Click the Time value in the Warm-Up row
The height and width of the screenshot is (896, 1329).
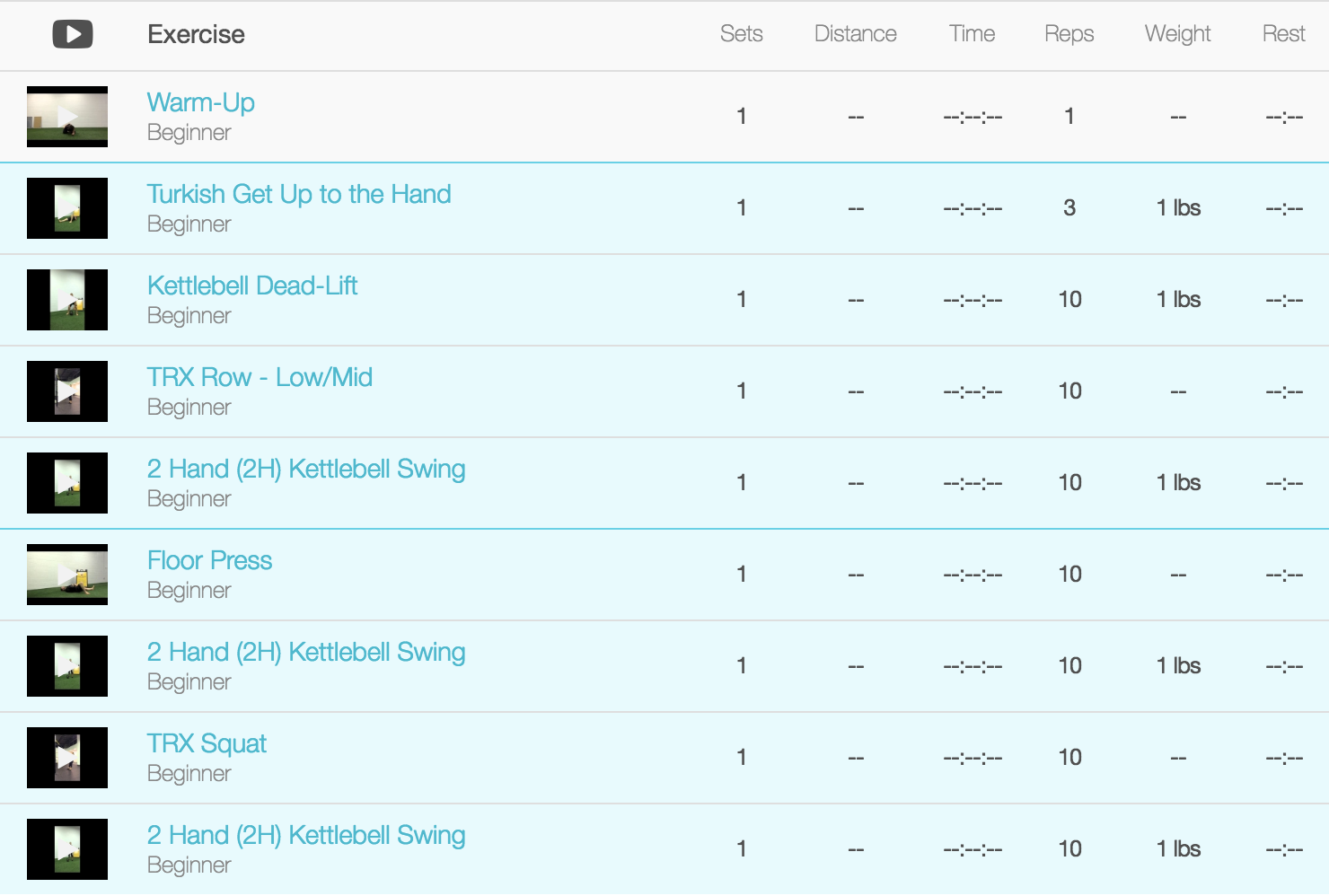[x=973, y=117]
